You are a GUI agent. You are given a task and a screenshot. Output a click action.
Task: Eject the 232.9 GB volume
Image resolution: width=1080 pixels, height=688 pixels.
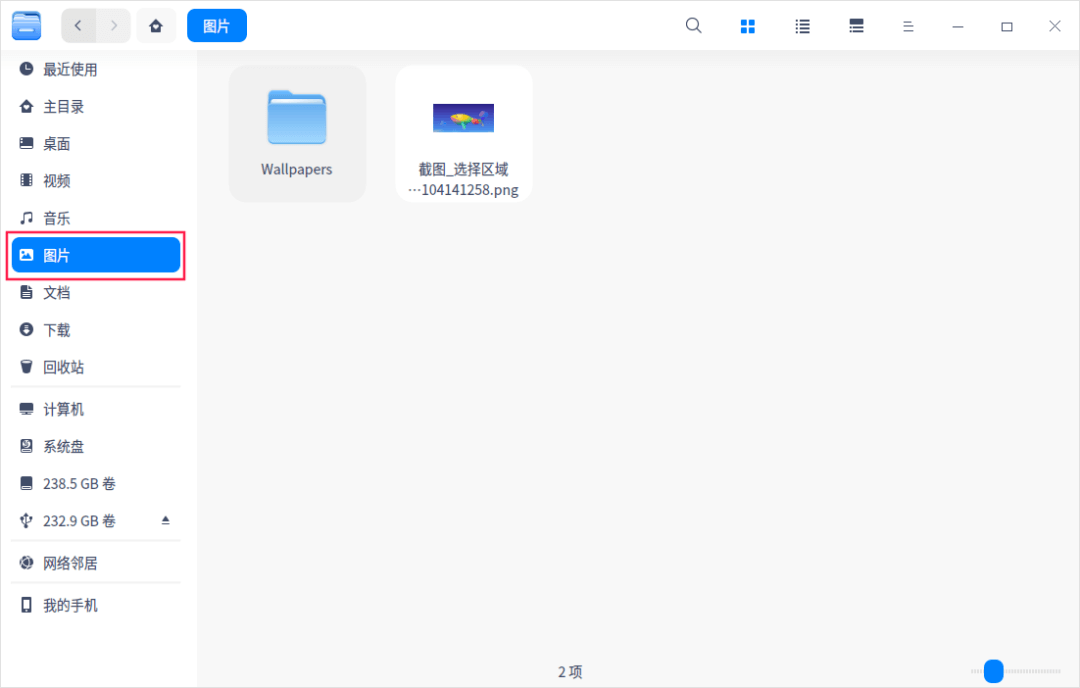[x=165, y=520]
